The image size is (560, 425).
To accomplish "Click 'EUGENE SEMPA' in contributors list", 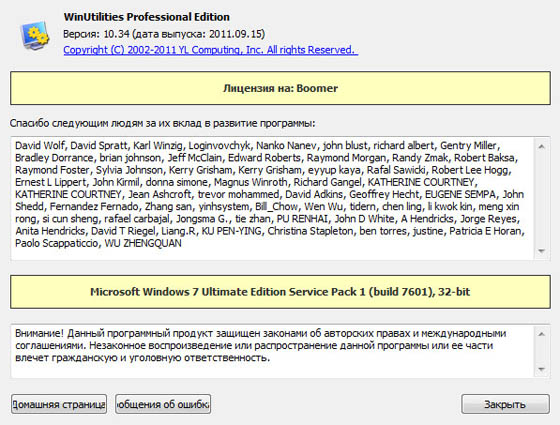I will click(x=460, y=194).
